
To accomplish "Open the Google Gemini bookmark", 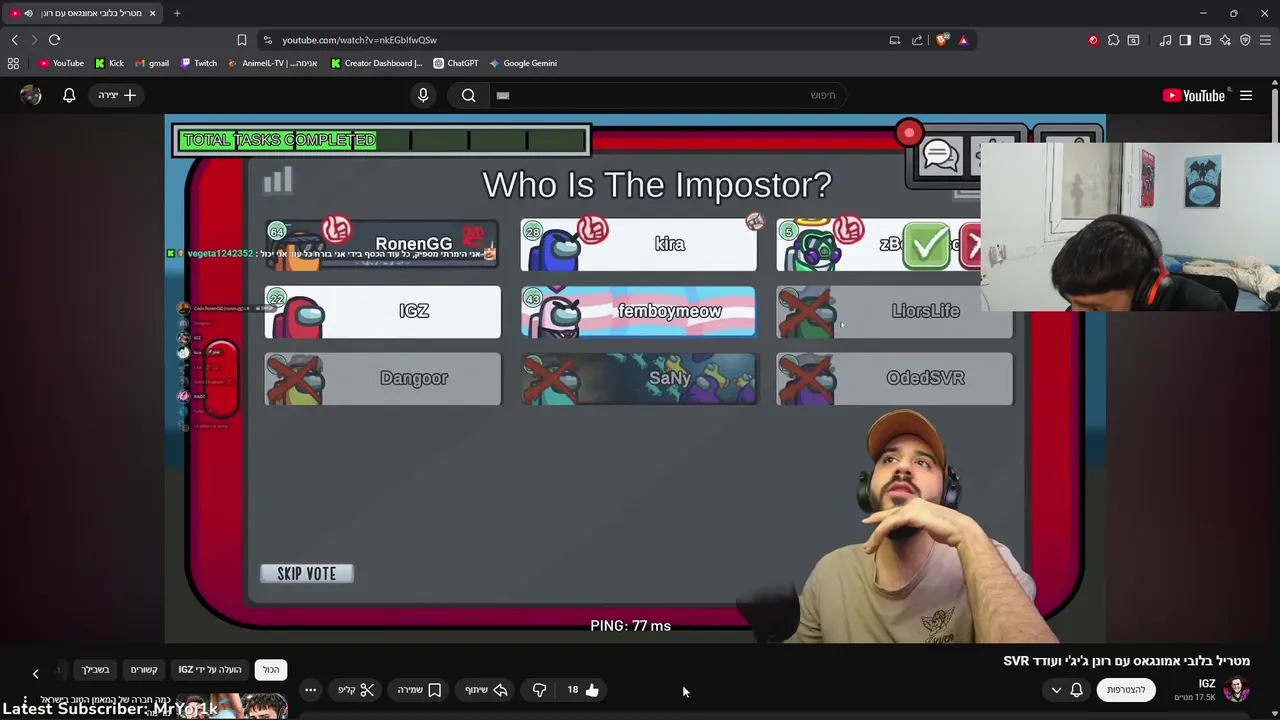I will tap(523, 63).
